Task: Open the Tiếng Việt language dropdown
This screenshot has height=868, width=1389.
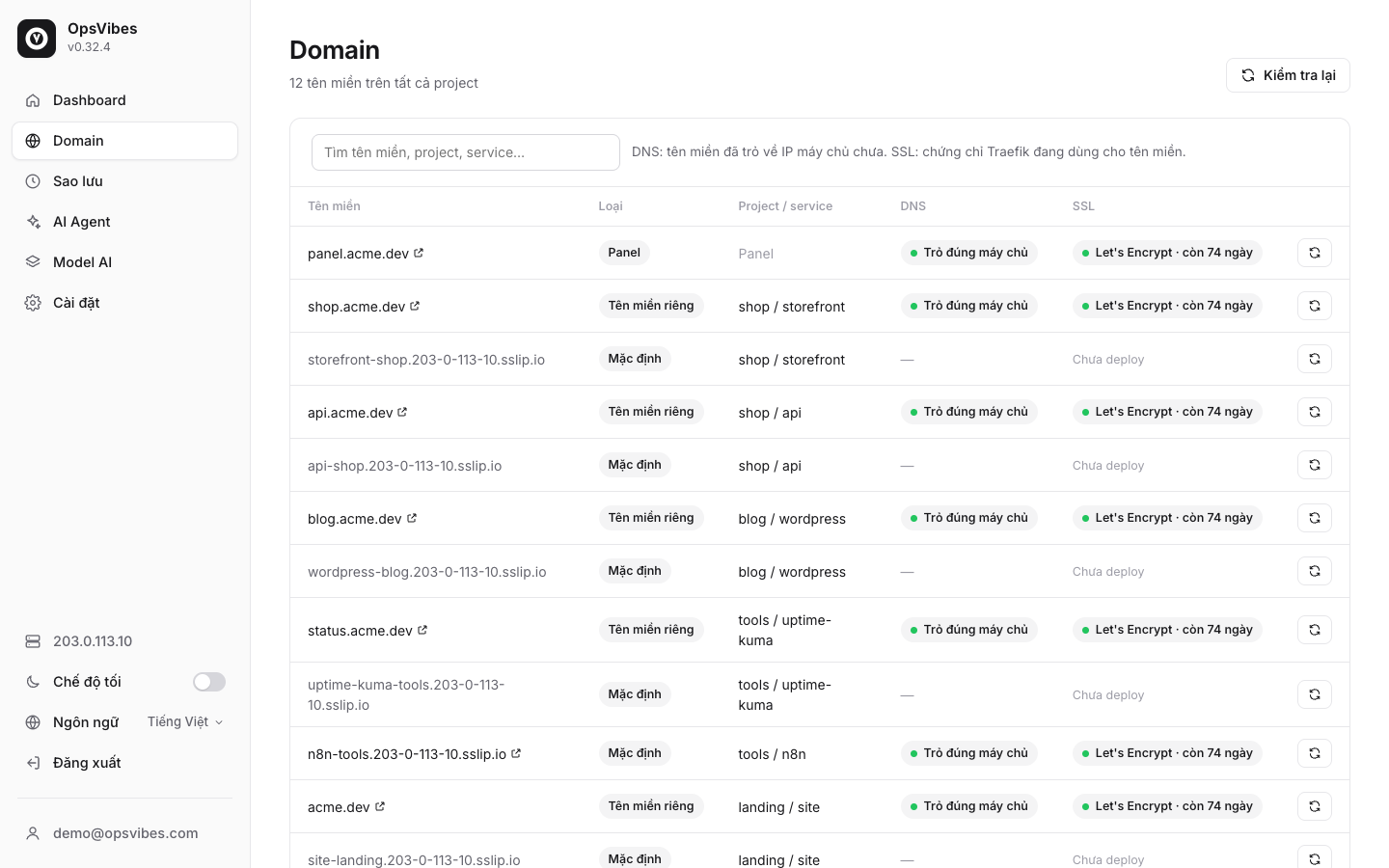Action: (185, 722)
